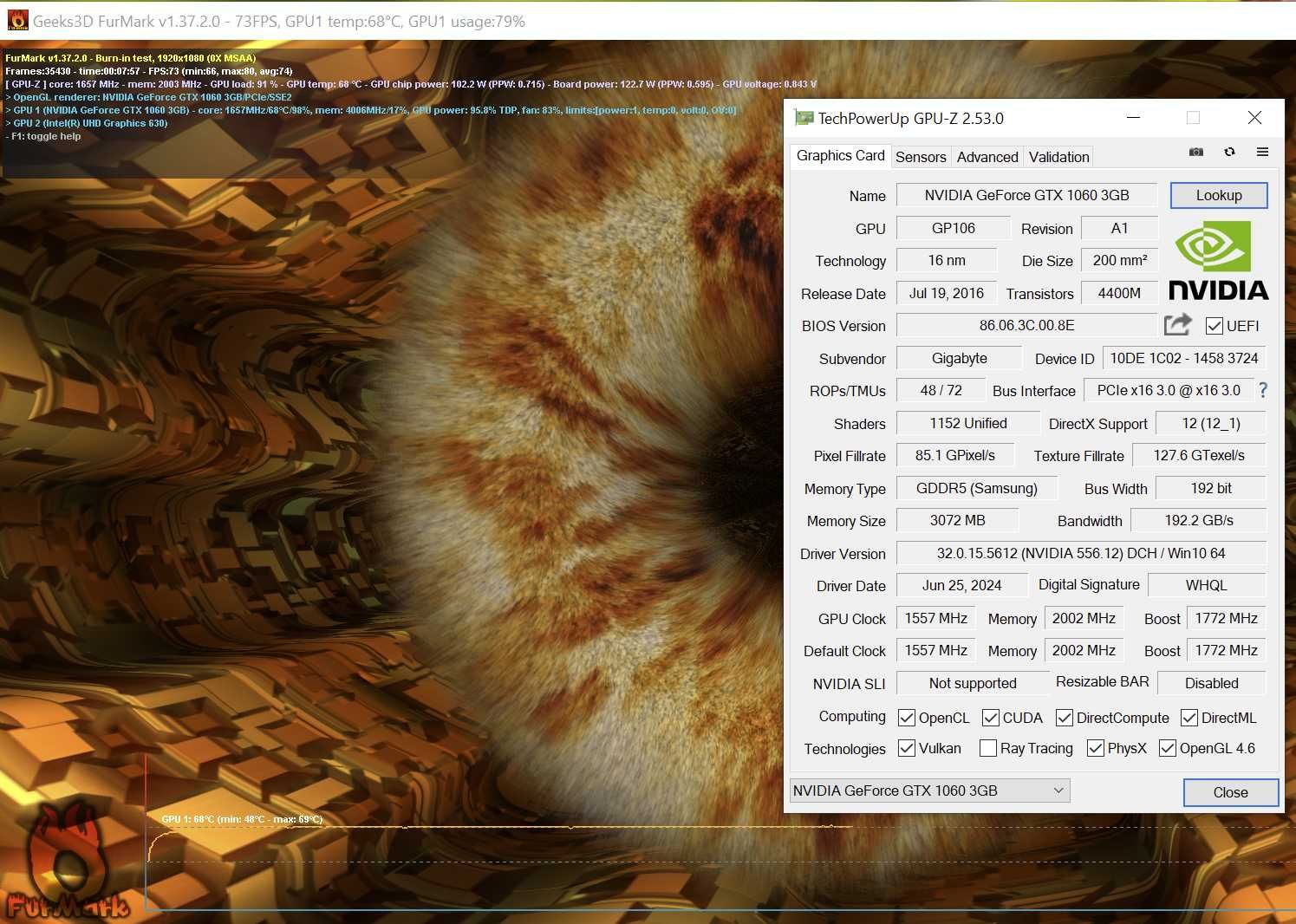This screenshot has height=924, width=1296.
Task: Click the Shaders value 1152 Unified
Action: coord(967,423)
